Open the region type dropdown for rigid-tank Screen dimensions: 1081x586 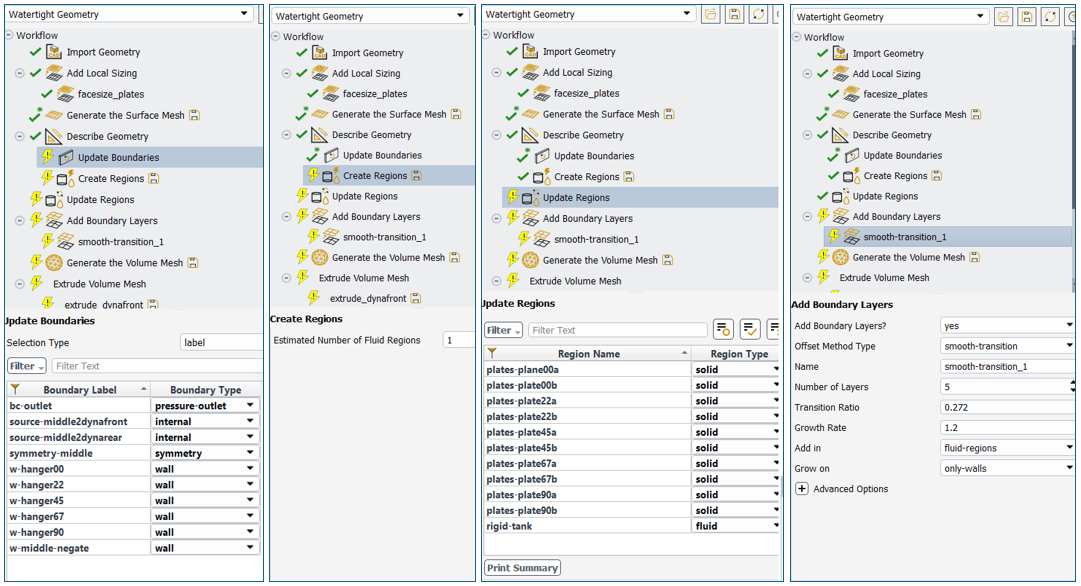point(776,526)
